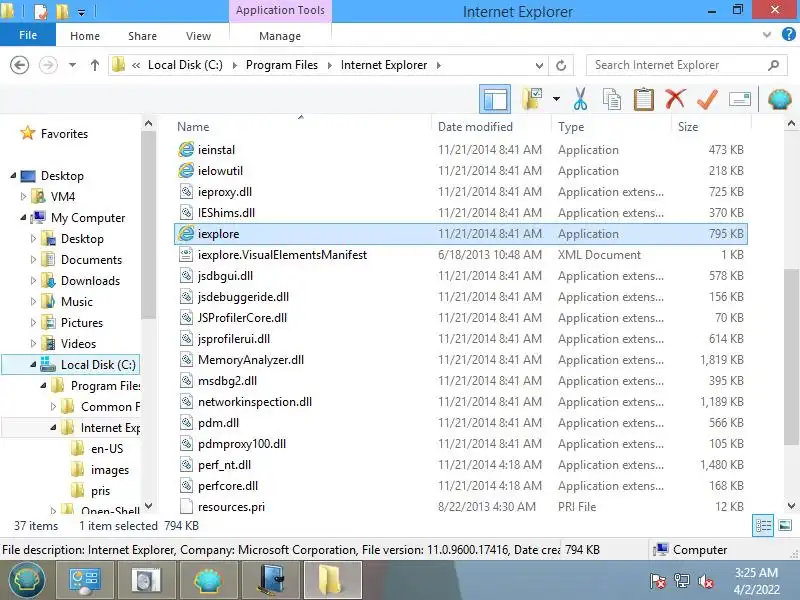This screenshot has width=800, height=600.
Task: Select the iexplore application file icon
Action: (x=186, y=234)
